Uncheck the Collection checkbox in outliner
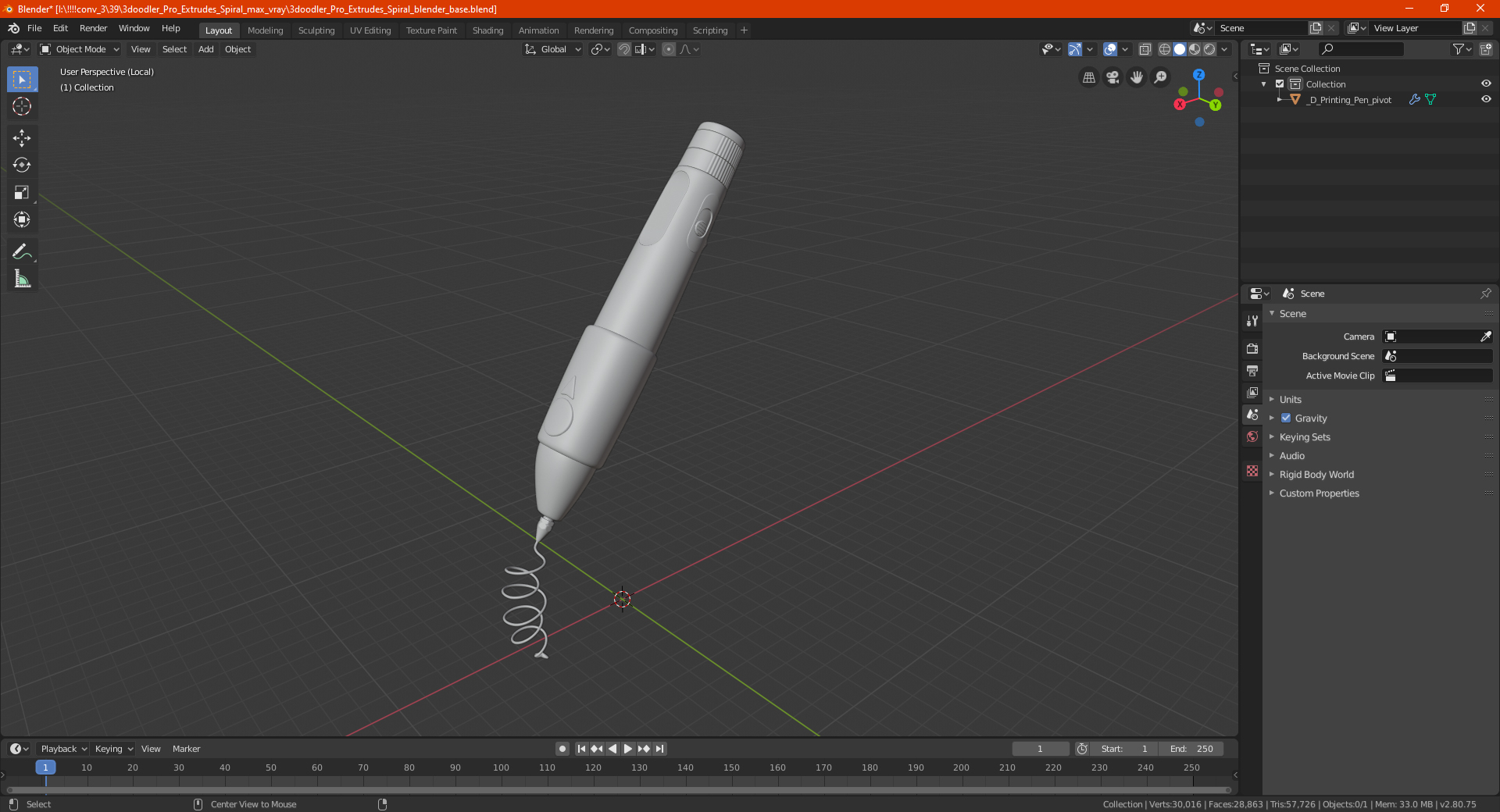Screen dimensions: 1500x812 1280,84
